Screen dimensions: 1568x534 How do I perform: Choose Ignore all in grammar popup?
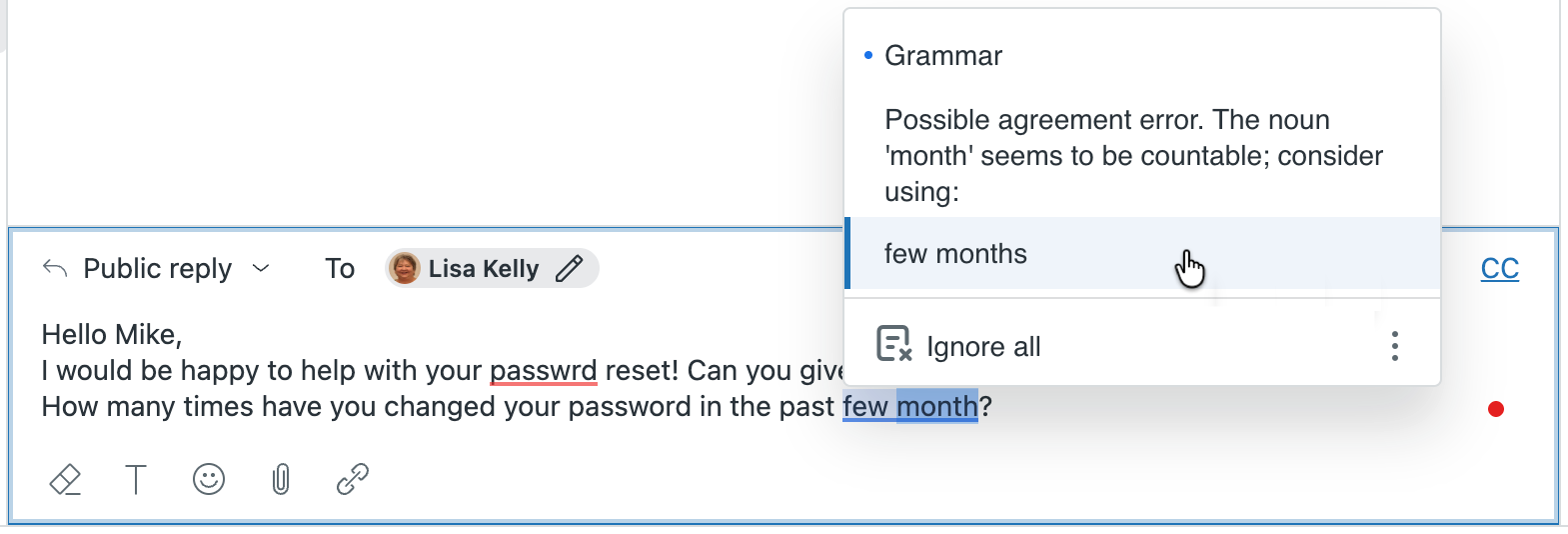(983, 347)
